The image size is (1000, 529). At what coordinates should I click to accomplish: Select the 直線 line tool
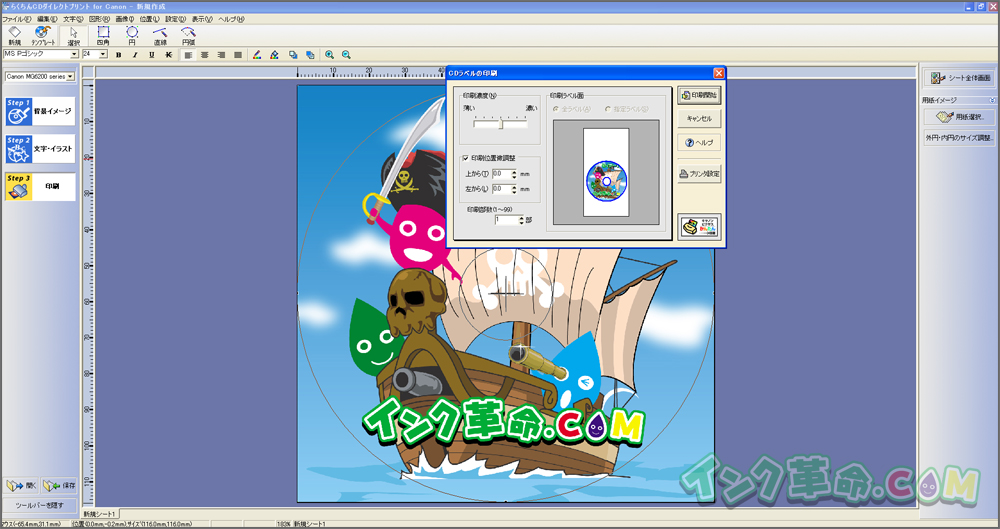159,36
